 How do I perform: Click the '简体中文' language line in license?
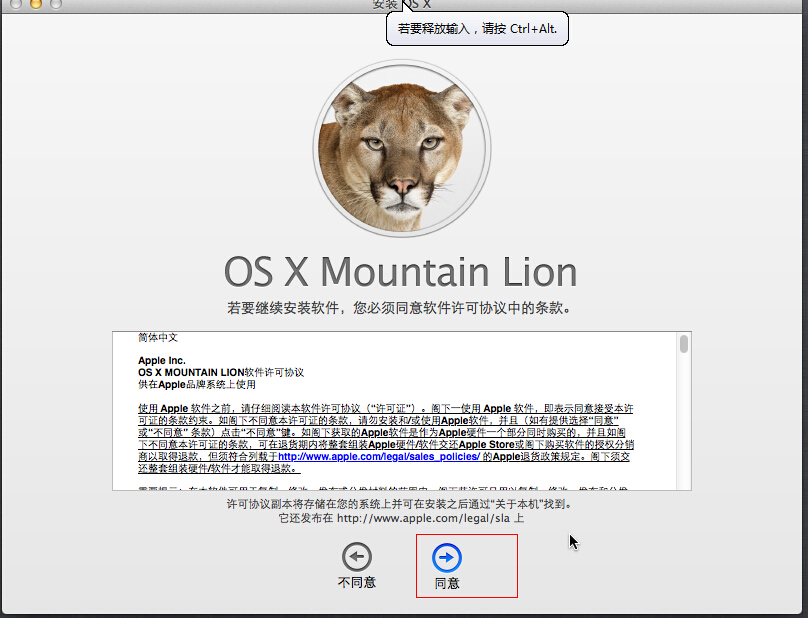point(158,338)
